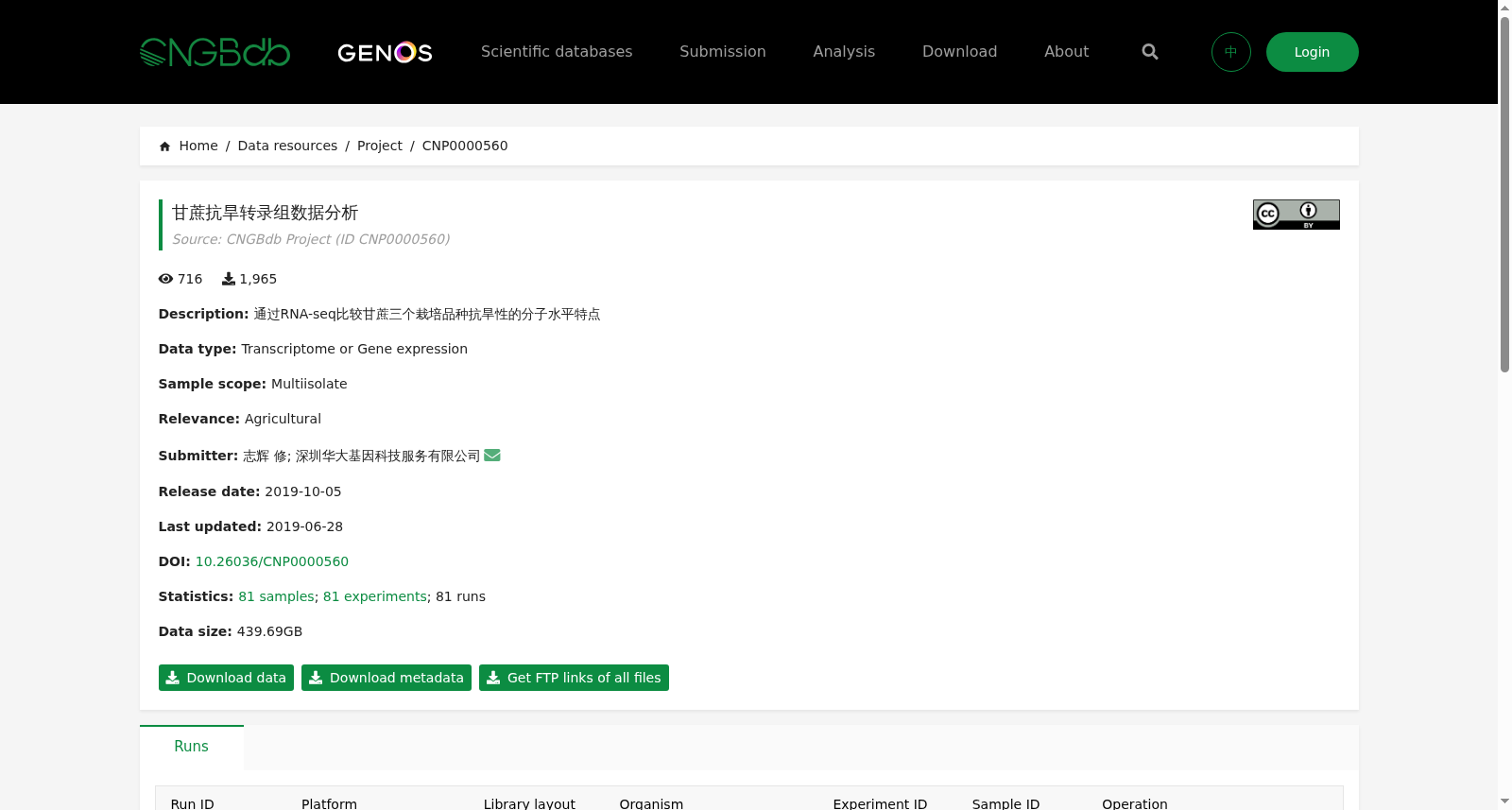Open the Download menu in header
Viewport: 1512px width, 810px height.
click(x=959, y=52)
